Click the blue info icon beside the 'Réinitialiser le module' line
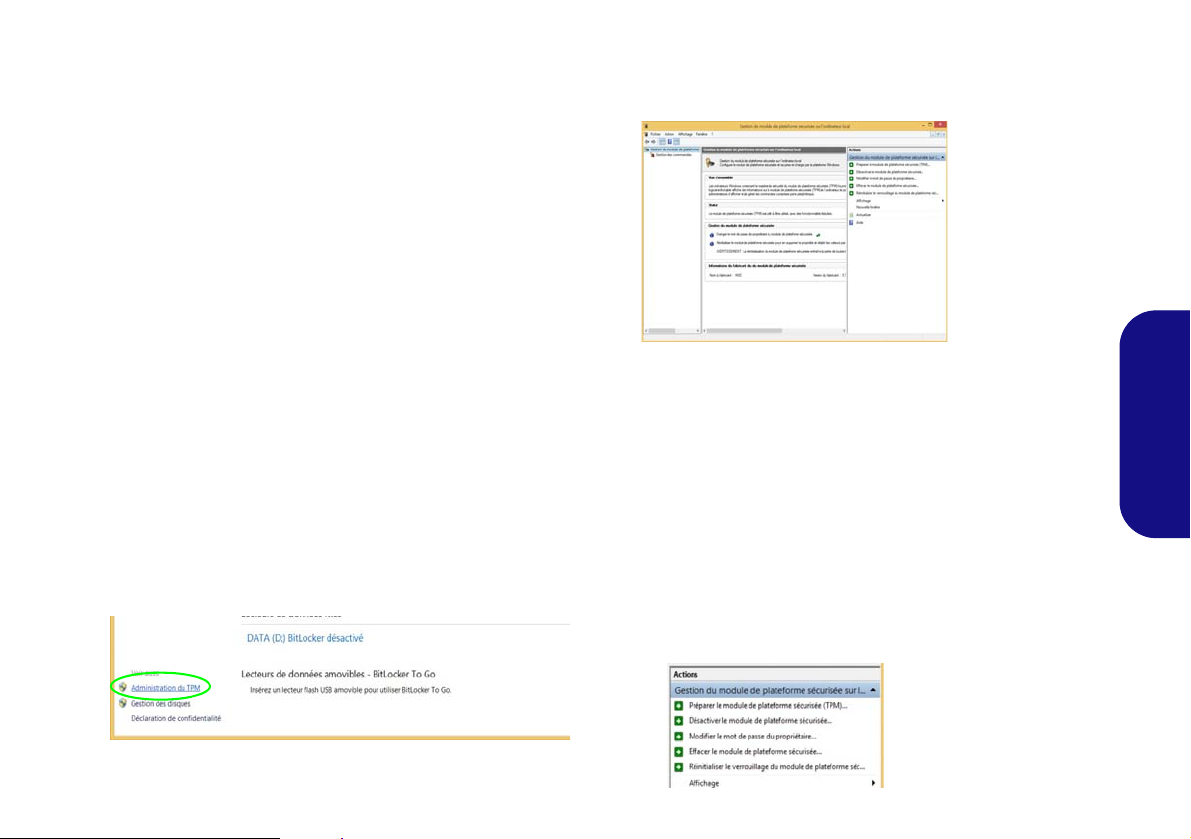Viewport: 1191px width, 839px height. pos(712,244)
